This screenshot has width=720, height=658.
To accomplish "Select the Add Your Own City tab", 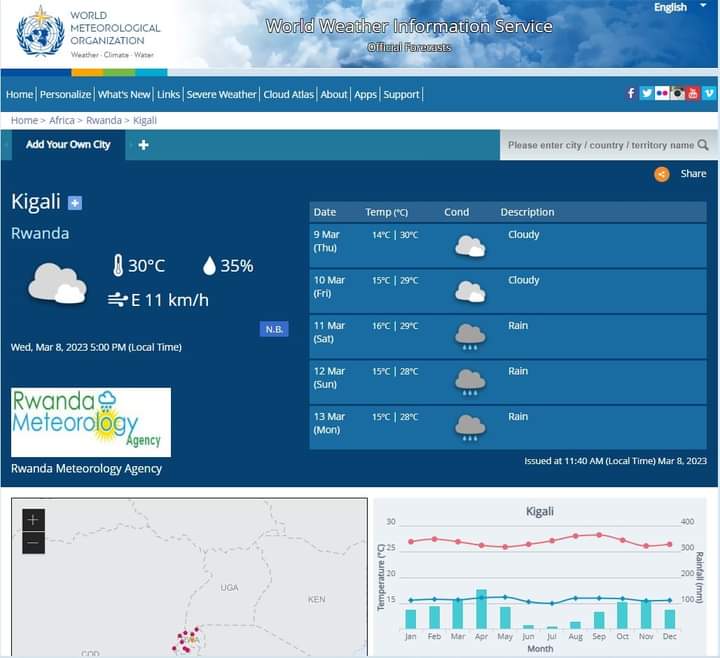I will click(68, 145).
